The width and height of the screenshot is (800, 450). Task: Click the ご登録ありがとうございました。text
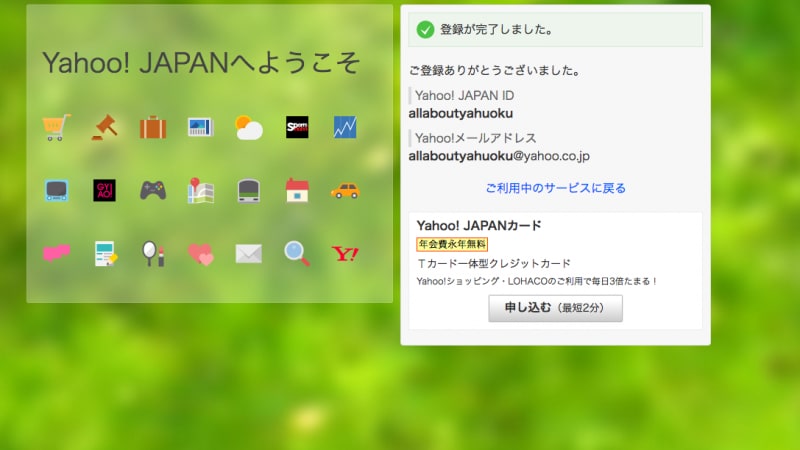(495, 70)
